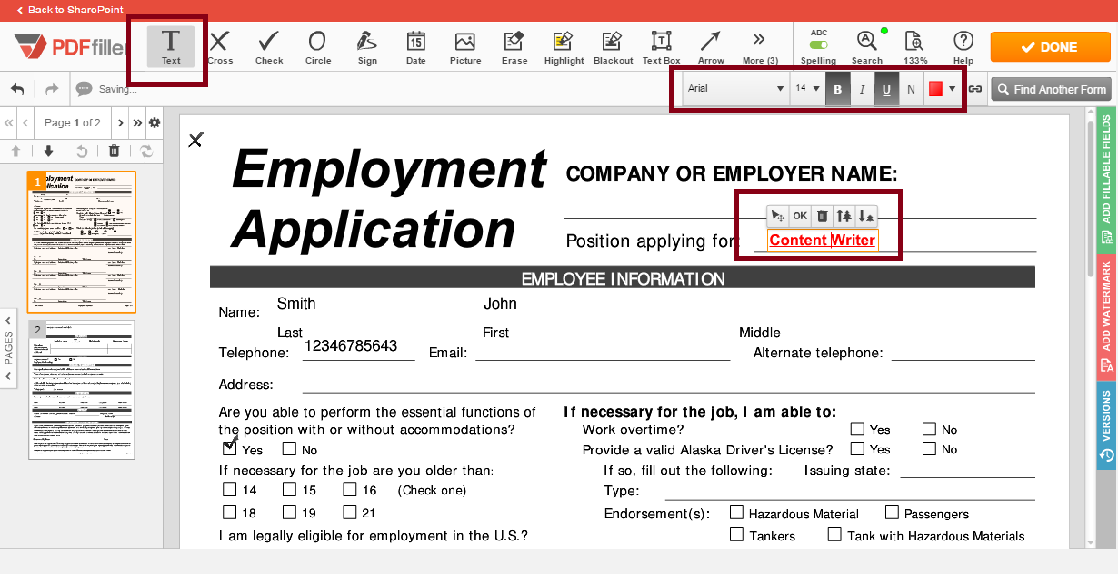1118x574 pixels.
Task: Go to the previous page
Action: pyautogui.click(x=26, y=123)
